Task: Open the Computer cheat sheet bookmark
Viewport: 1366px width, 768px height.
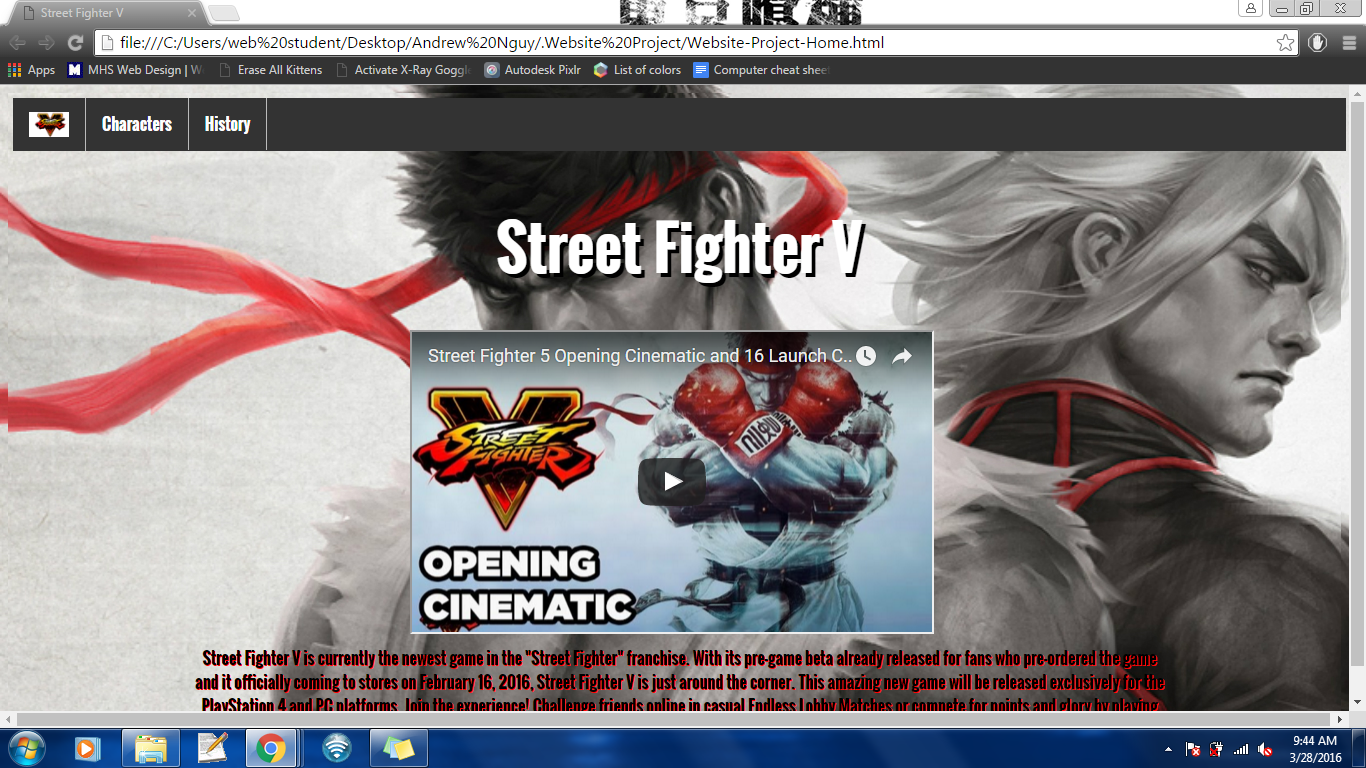Action: [x=761, y=70]
